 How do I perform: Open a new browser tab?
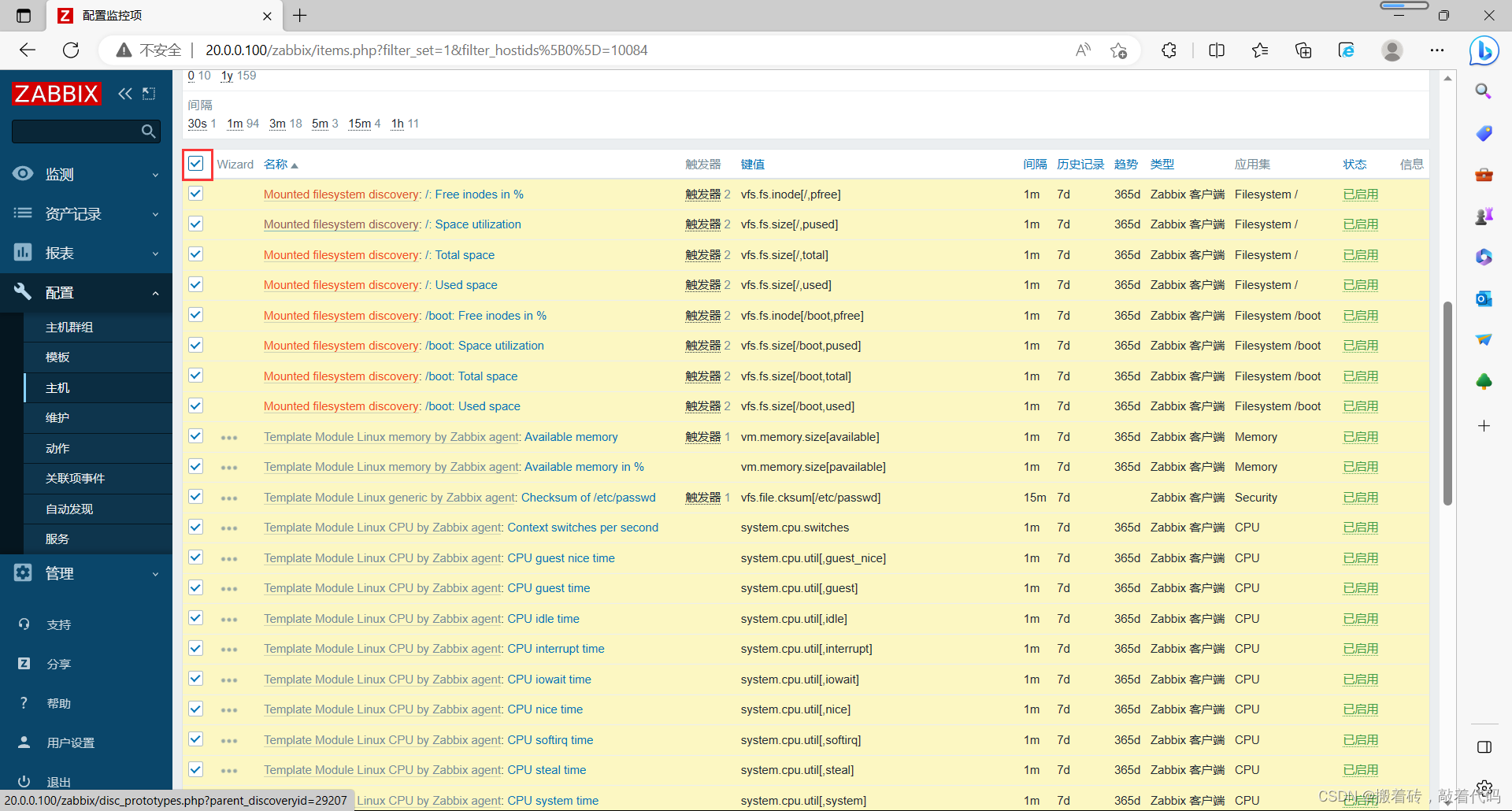300,15
